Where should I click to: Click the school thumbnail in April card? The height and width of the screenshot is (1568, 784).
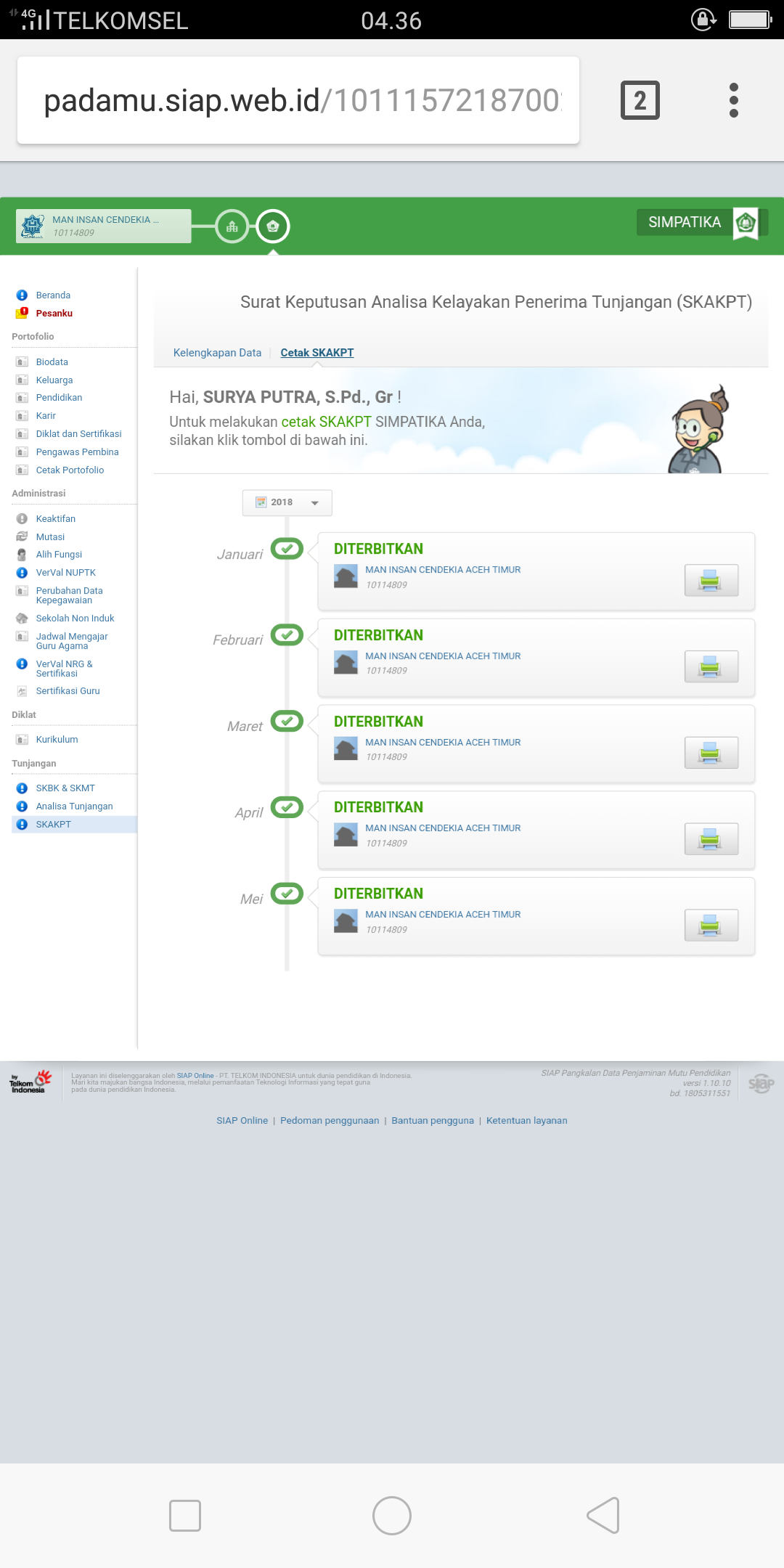pos(346,835)
